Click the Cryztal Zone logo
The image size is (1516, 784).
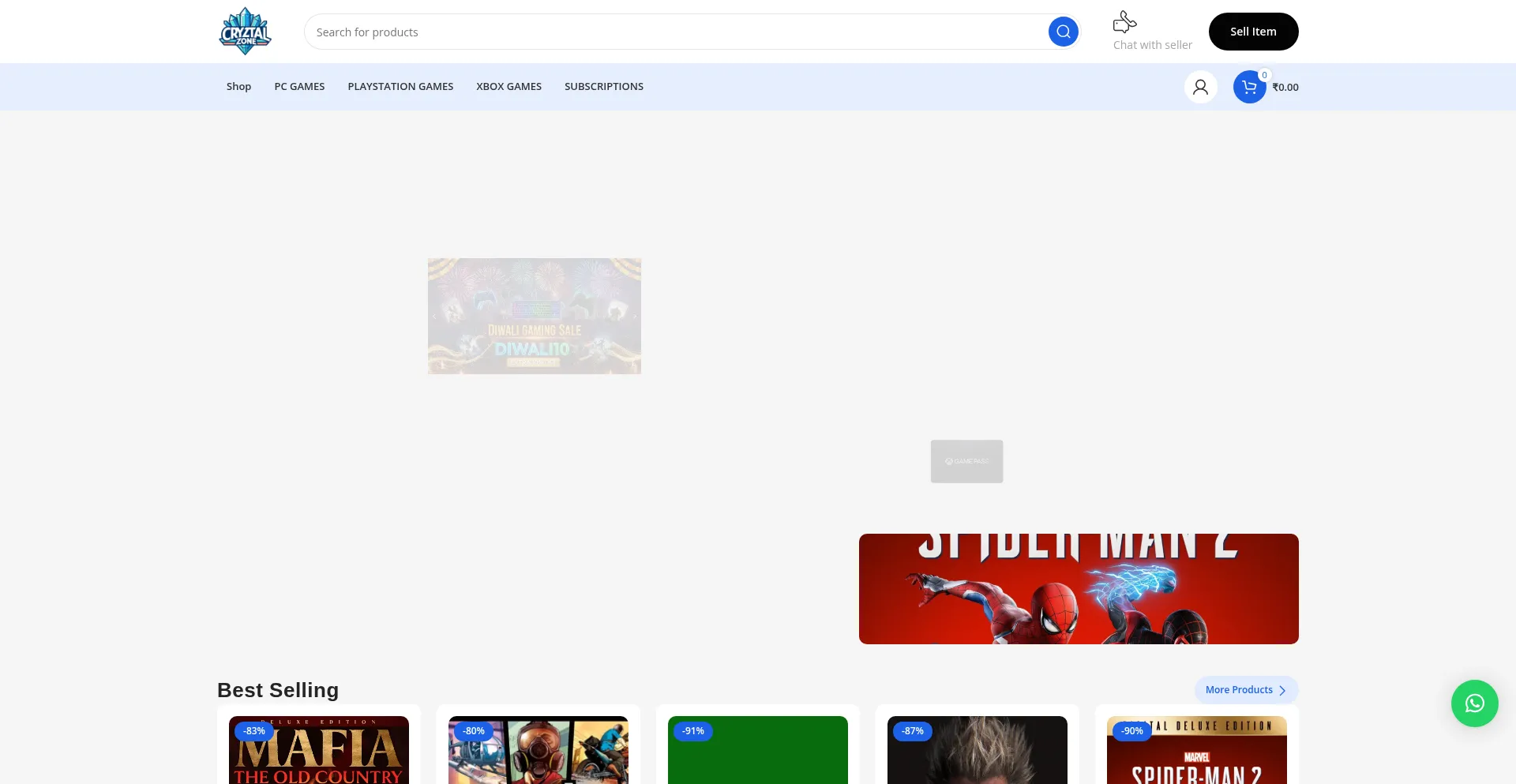[245, 32]
